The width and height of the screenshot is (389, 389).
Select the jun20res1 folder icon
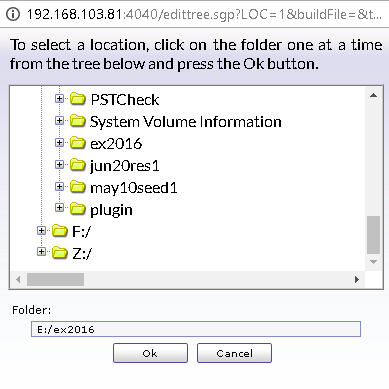(x=78, y=165)
